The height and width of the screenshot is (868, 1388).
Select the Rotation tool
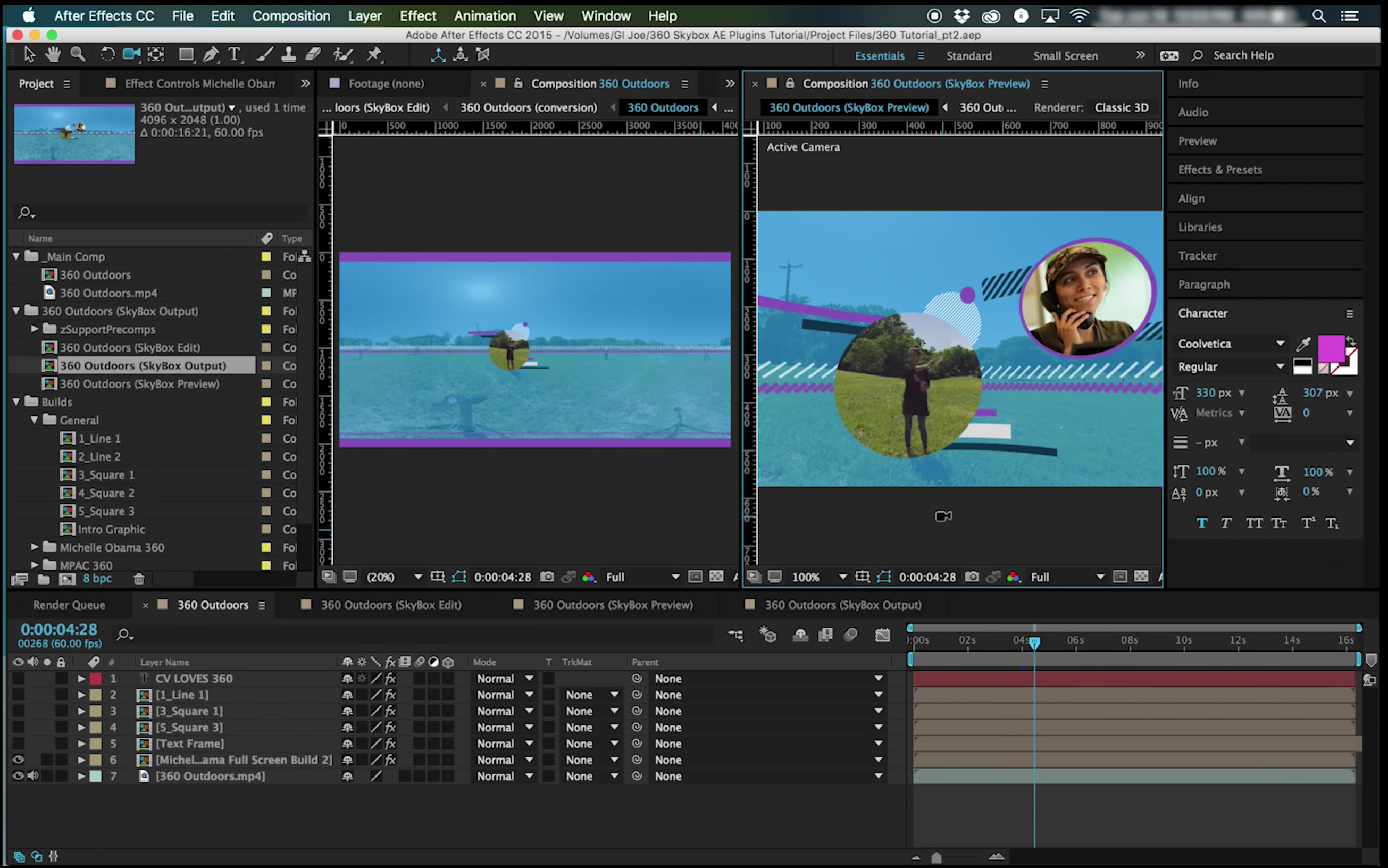click(107, 55)
